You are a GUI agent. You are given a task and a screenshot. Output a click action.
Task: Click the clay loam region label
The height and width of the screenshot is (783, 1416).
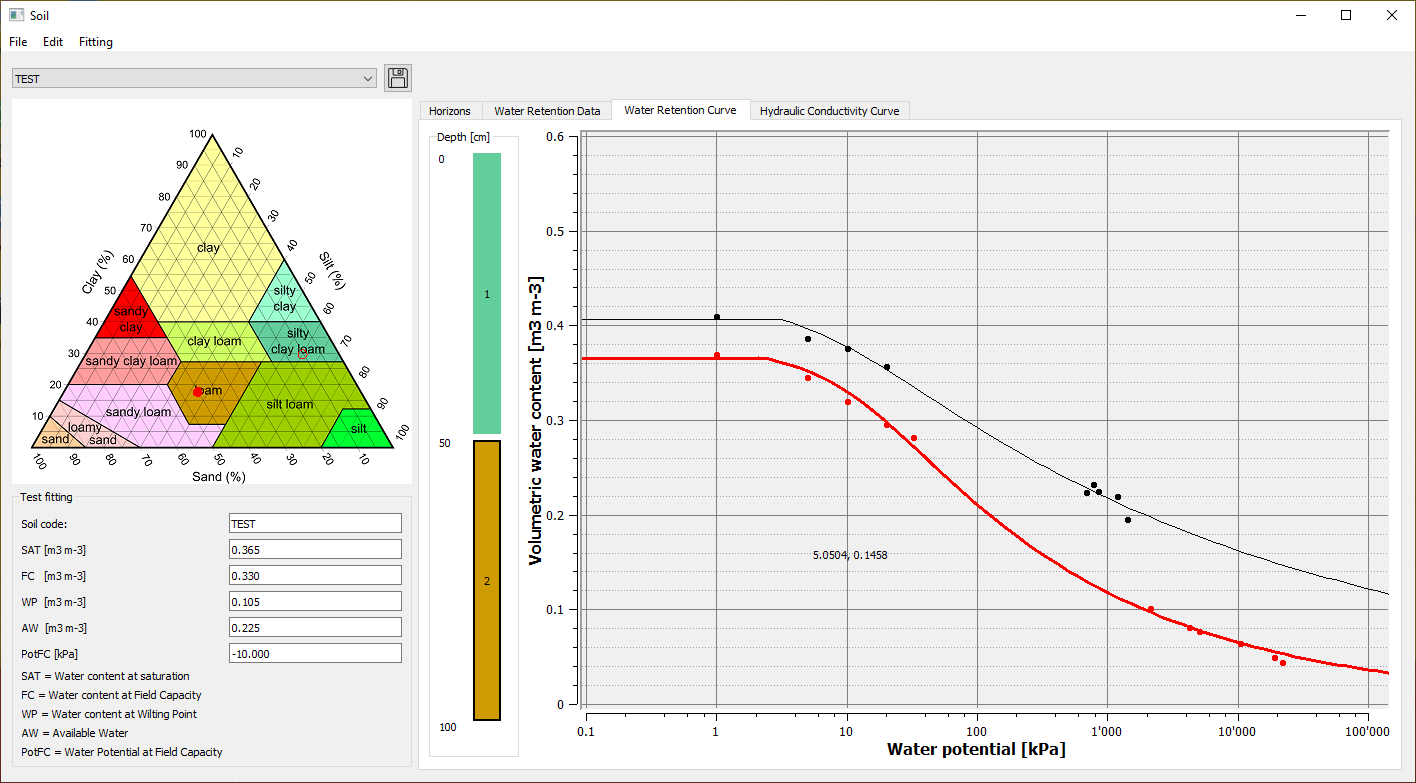[x=214, y=341]
